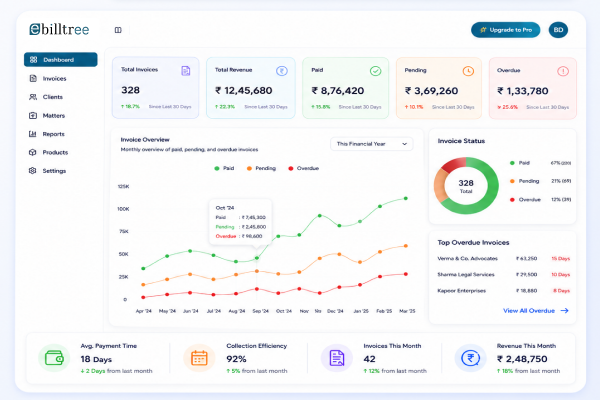Viewport: 600px width, 400px height.
Task: Open the Dashboard menu item
Action: [60, 60]
